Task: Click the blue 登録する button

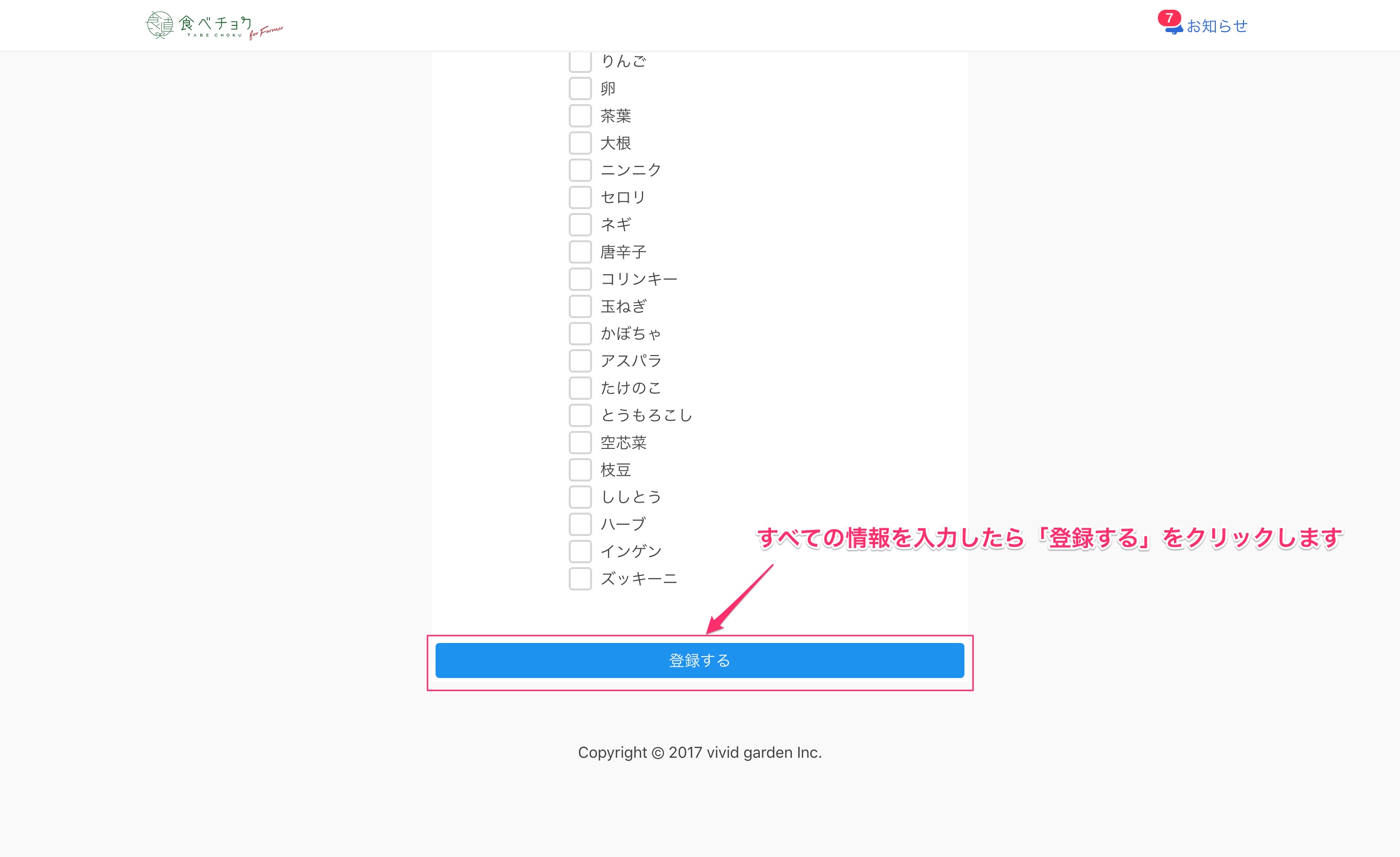Action: click(x=700, y=661)
